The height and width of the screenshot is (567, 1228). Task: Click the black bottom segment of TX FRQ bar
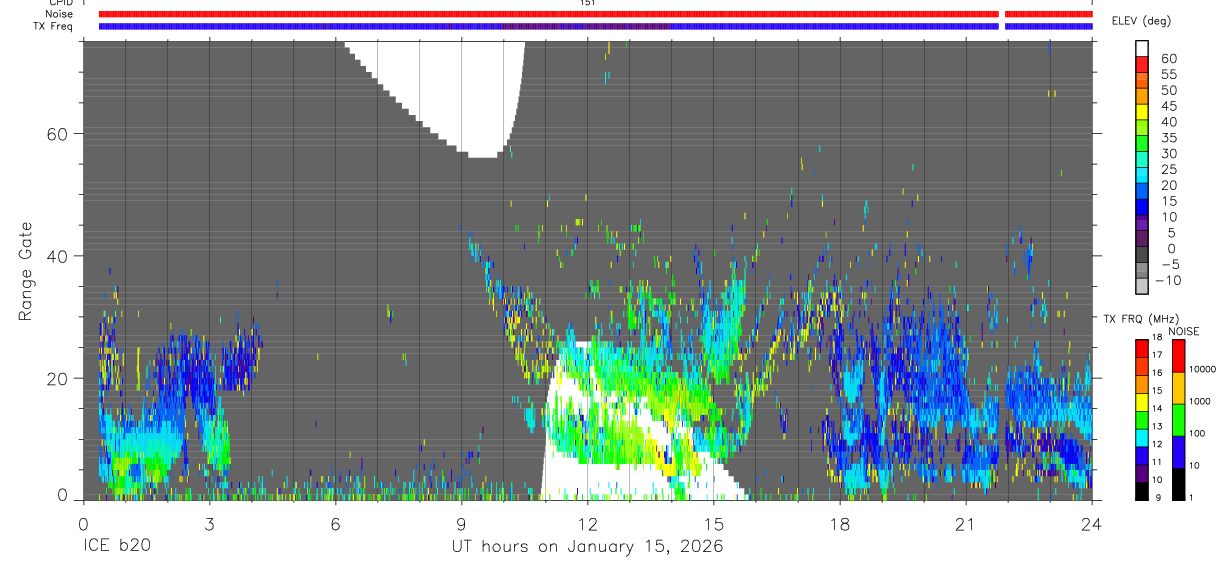coord(1141,489)
